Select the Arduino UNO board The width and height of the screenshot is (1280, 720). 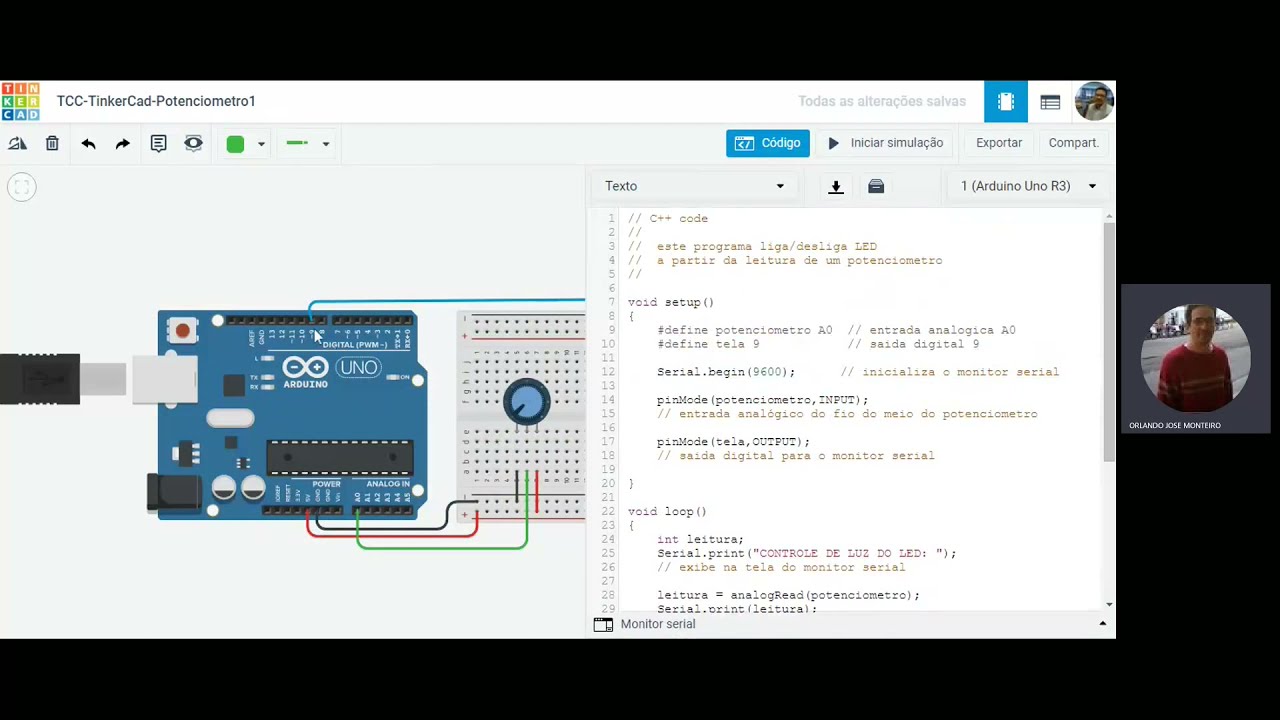click(x=290, y=415)
